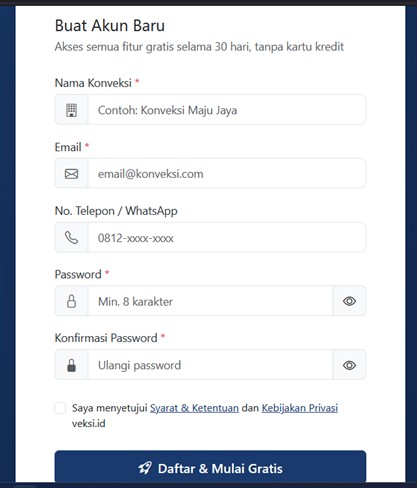Click the Konfirmasi Password label text
Viewport: 417px width, 488px height.
(106, 338)
